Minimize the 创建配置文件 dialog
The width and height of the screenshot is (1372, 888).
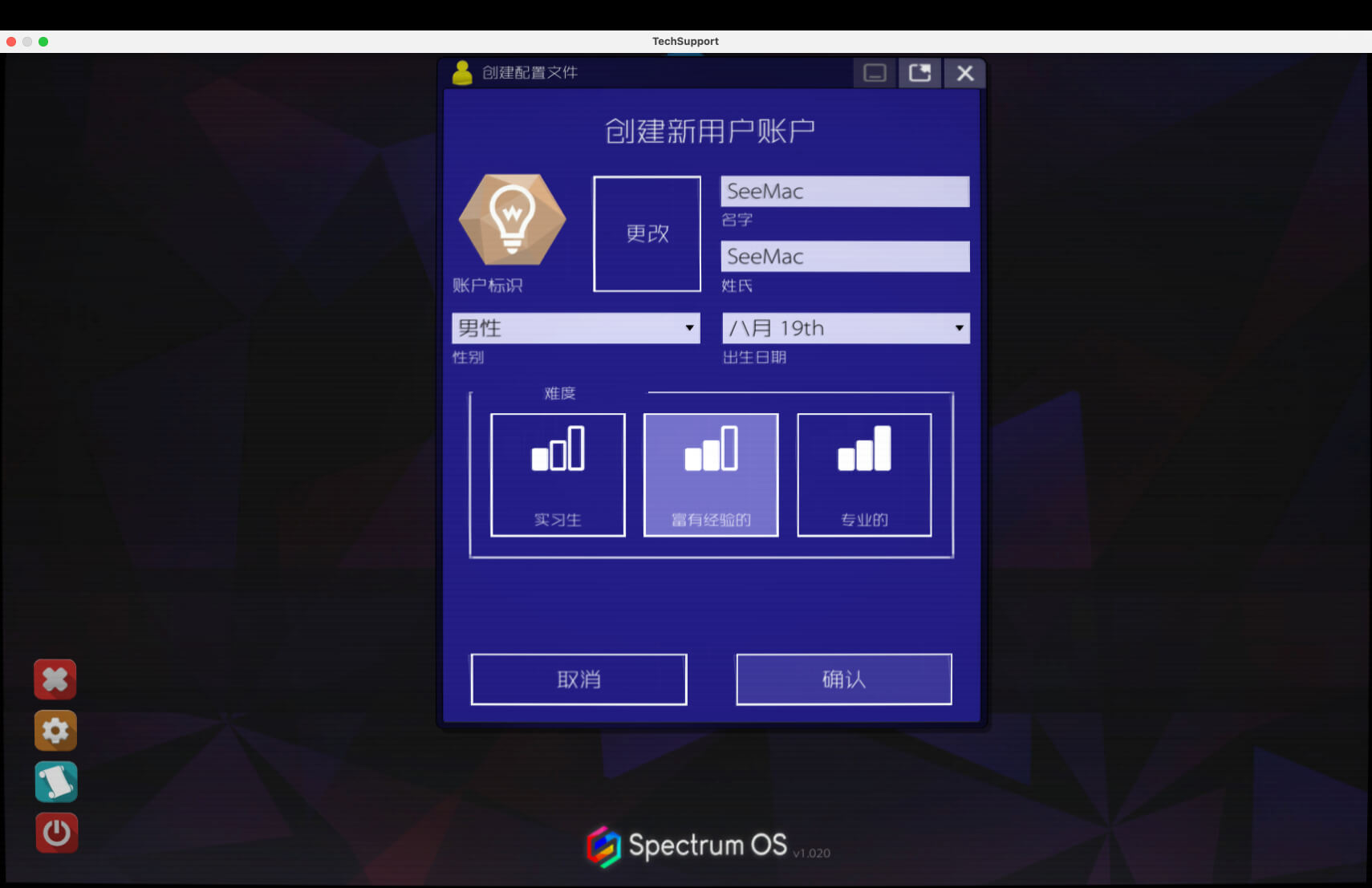click(875, 73)
